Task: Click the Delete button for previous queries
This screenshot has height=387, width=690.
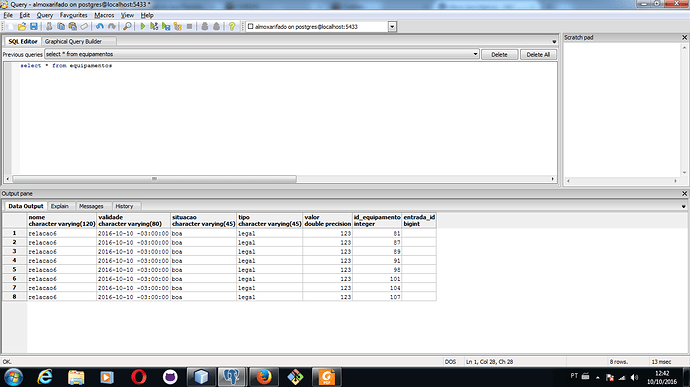Action: pos(499,55)
